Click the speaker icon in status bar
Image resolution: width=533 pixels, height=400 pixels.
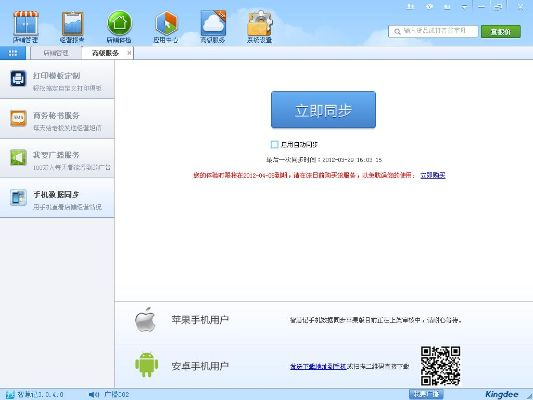point(93,395)
